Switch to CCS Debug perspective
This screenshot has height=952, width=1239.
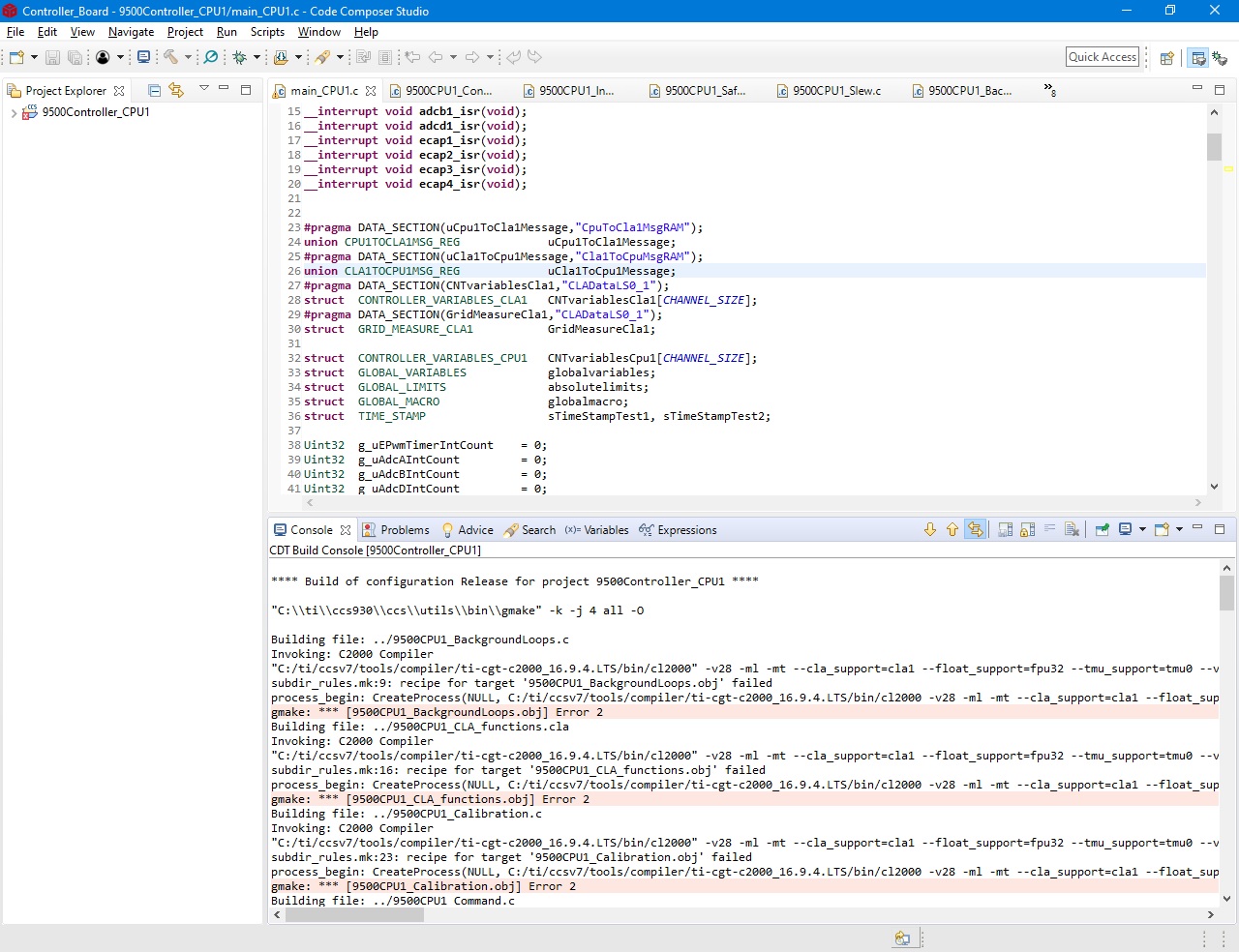coord(1220,58)
